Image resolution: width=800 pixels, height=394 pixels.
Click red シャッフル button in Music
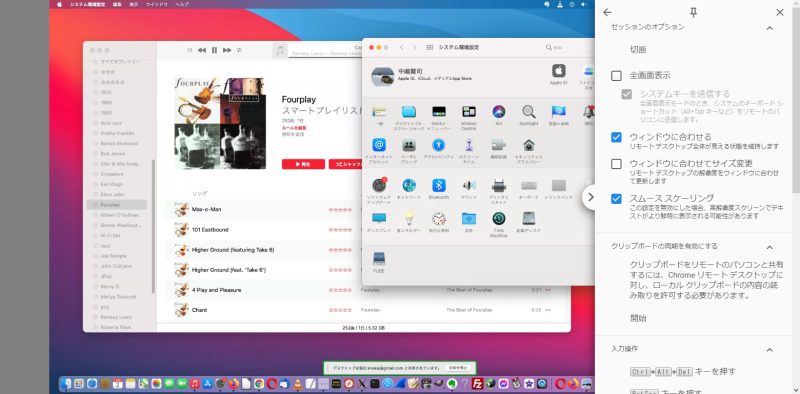[345, 164]
